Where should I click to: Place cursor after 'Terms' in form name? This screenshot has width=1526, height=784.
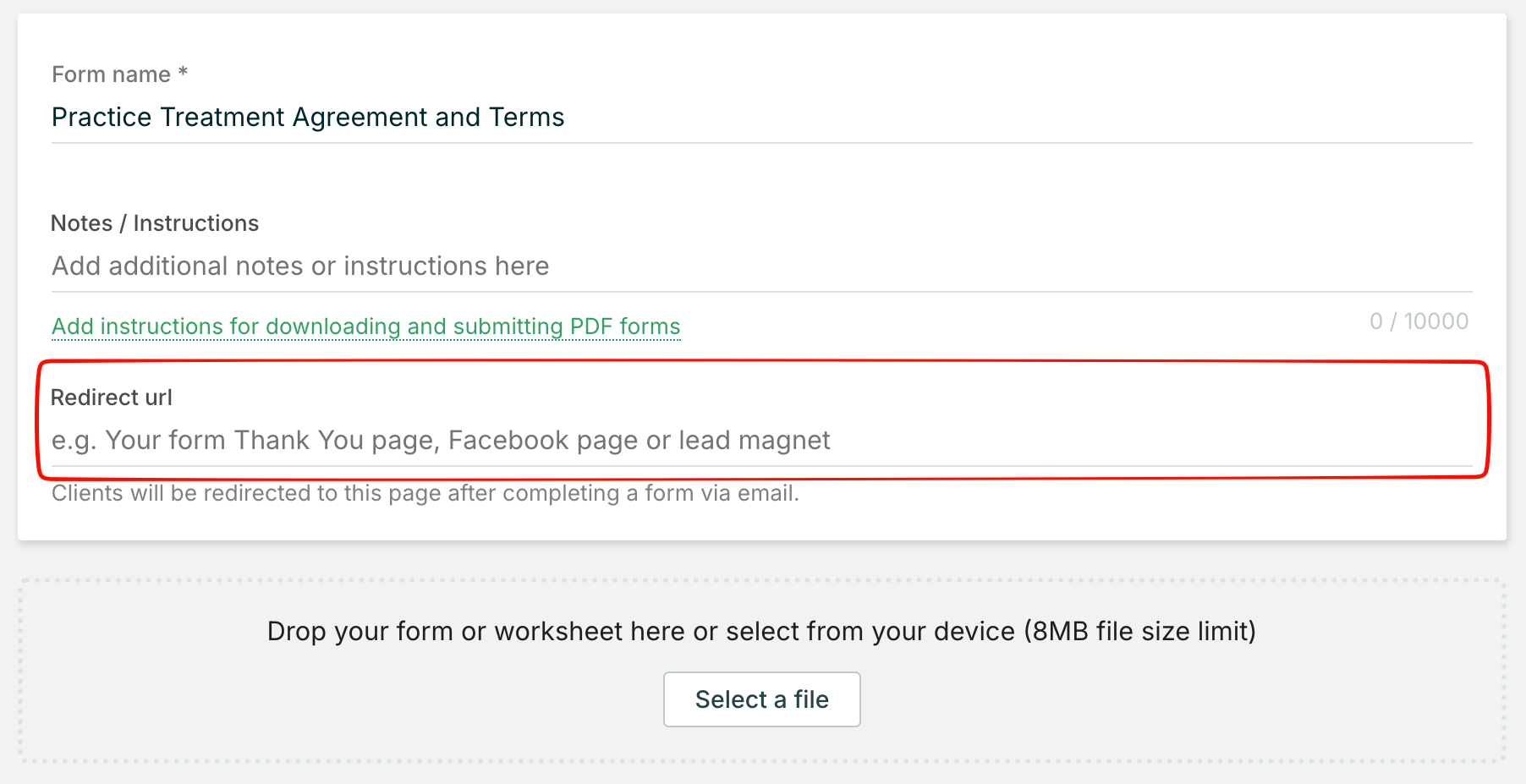(566, 117)
